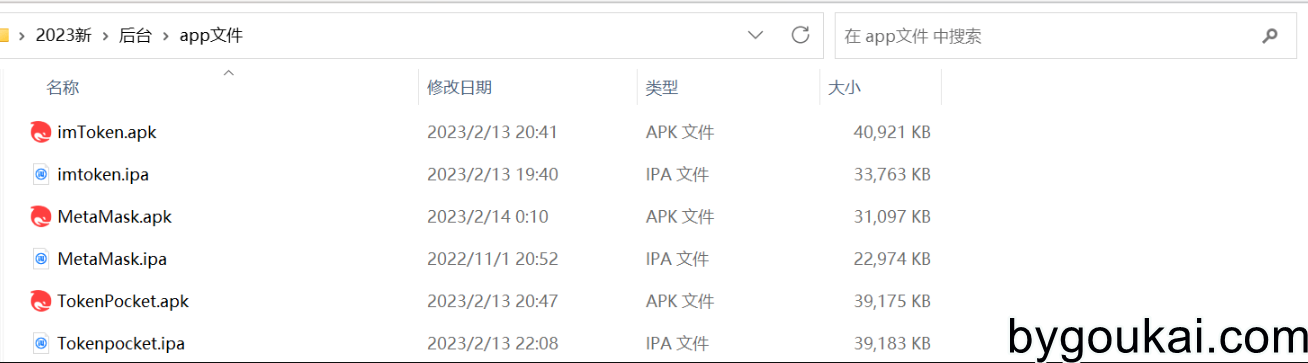Click the sort arrow above 名称 column
This screenshot has width=1308, height=363.
point(228,72)
